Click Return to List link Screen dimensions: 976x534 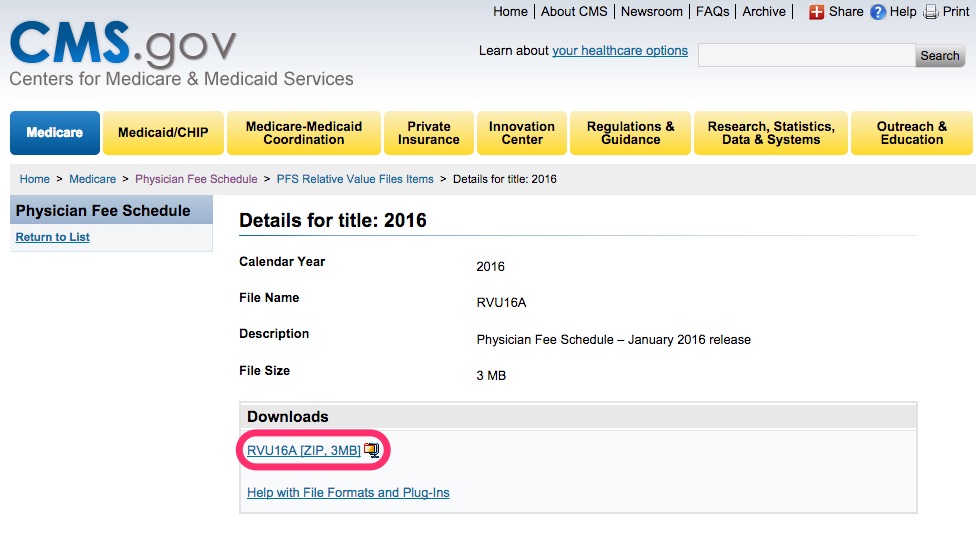pyautogui.click(x=52, y=237)
